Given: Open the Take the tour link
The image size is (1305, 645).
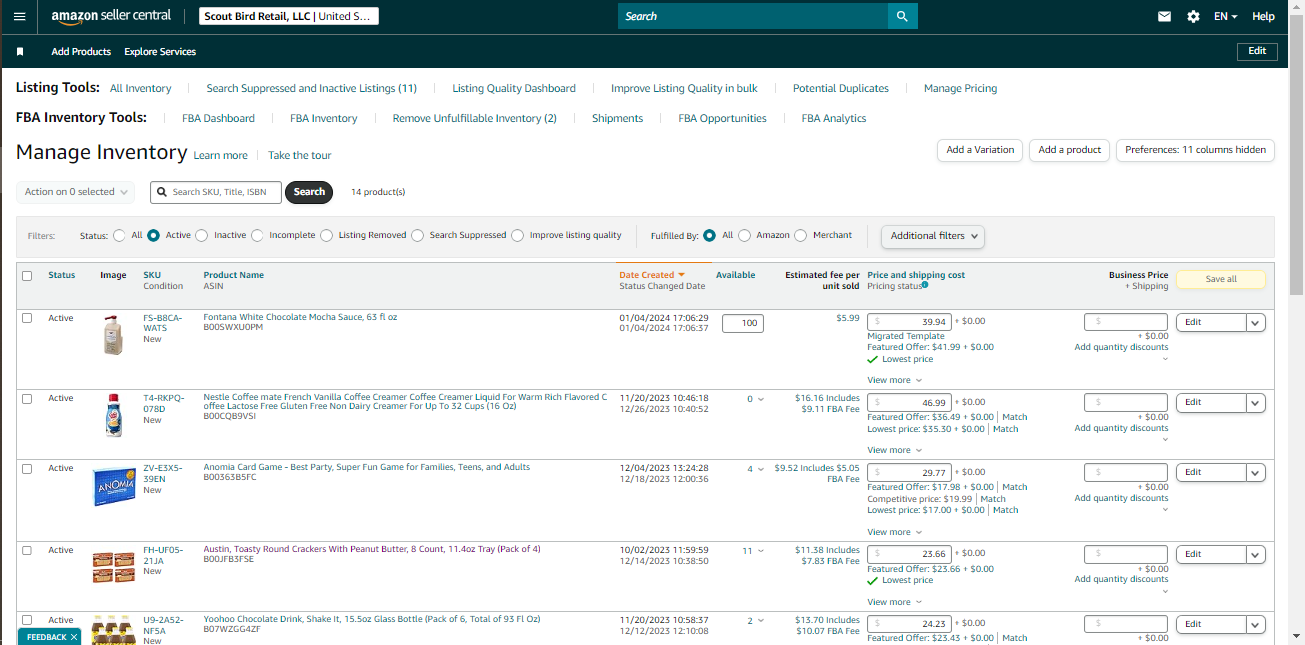Looking at the screenshot, I should coord(299,155).
